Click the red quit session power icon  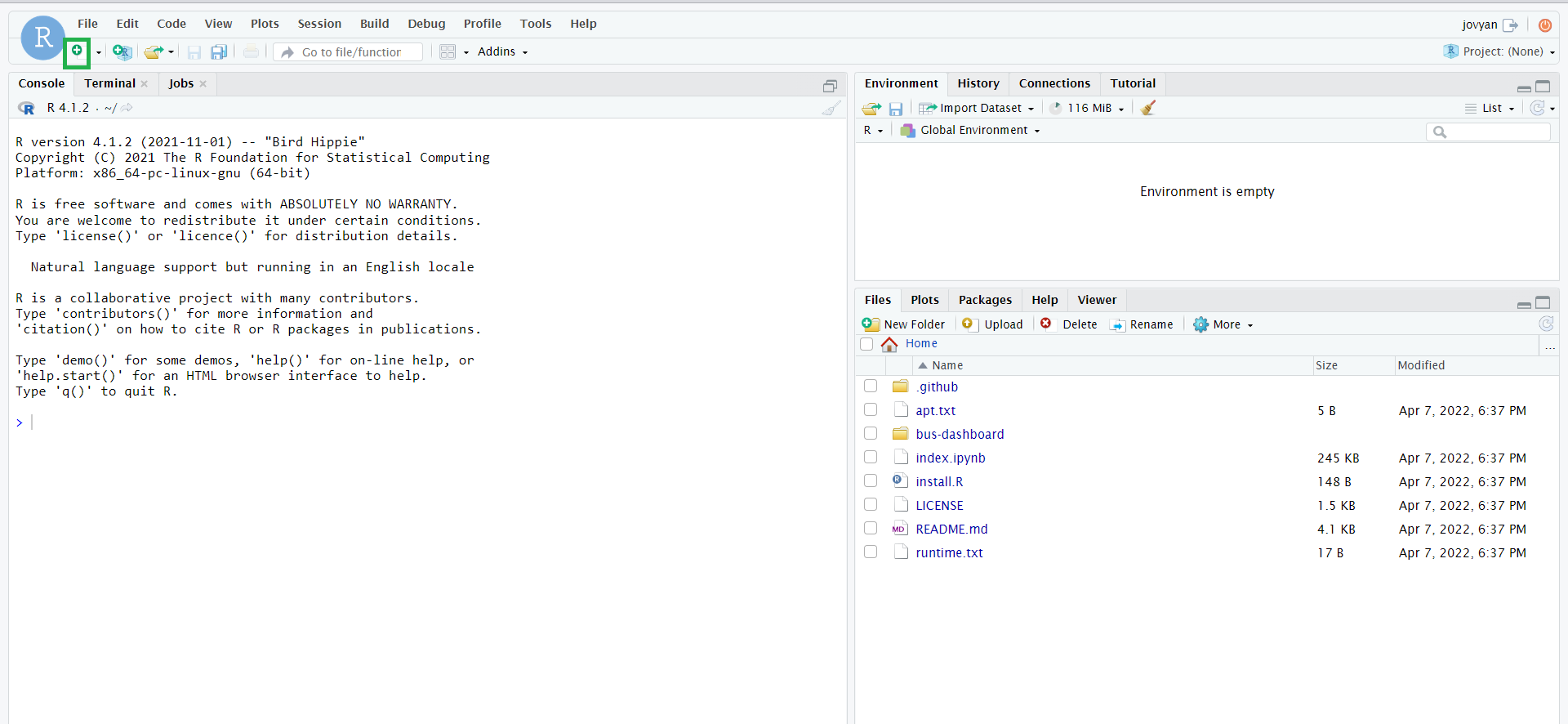[1545, 25]
